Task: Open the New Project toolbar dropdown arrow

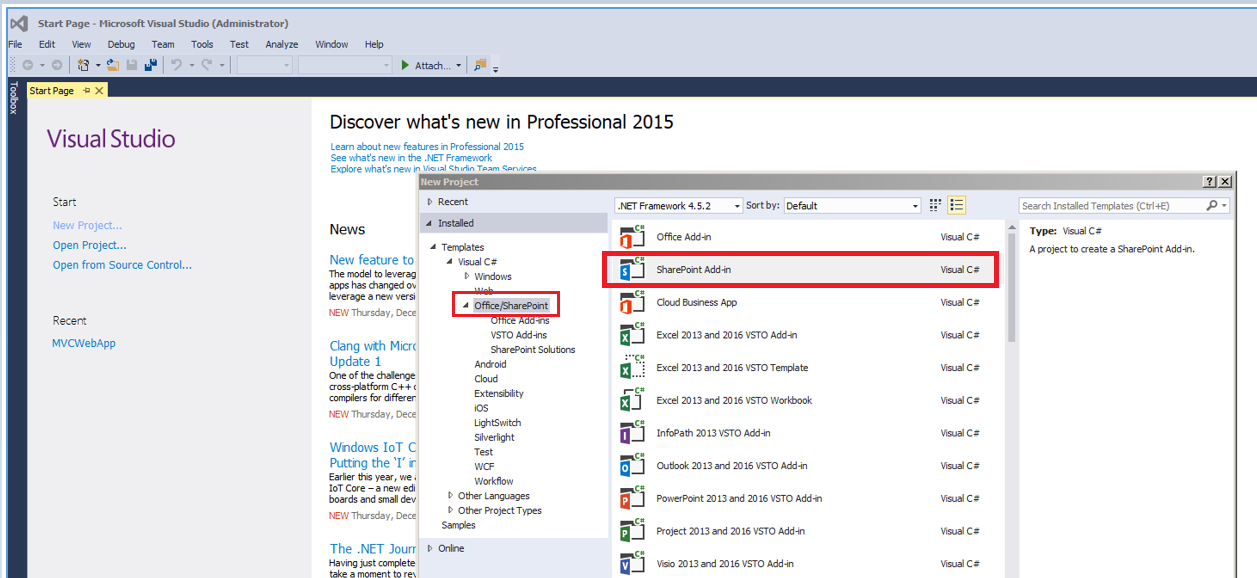Action: pos(98,65)
